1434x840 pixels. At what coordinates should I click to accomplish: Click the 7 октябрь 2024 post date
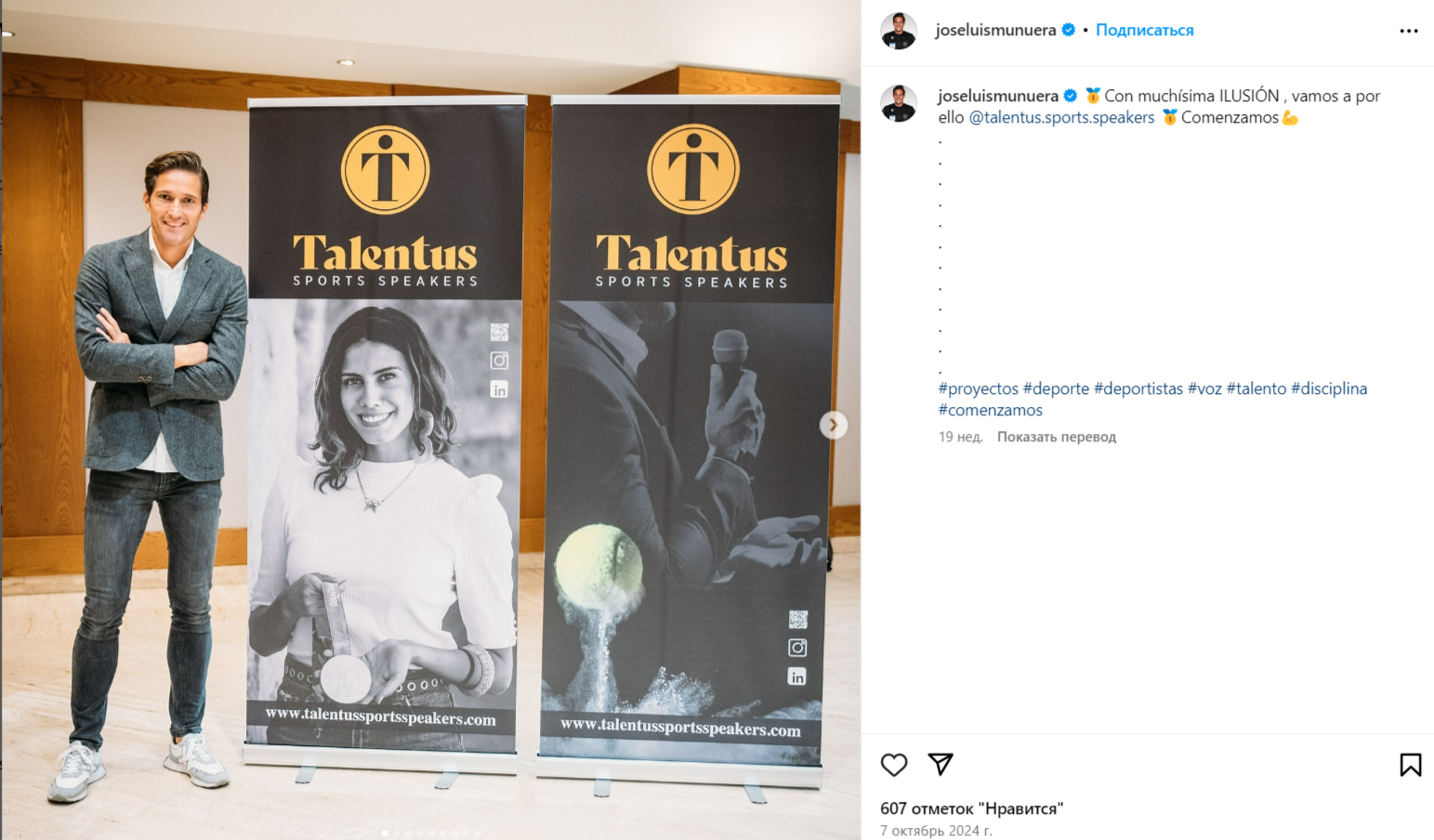(x=936, y=831)
